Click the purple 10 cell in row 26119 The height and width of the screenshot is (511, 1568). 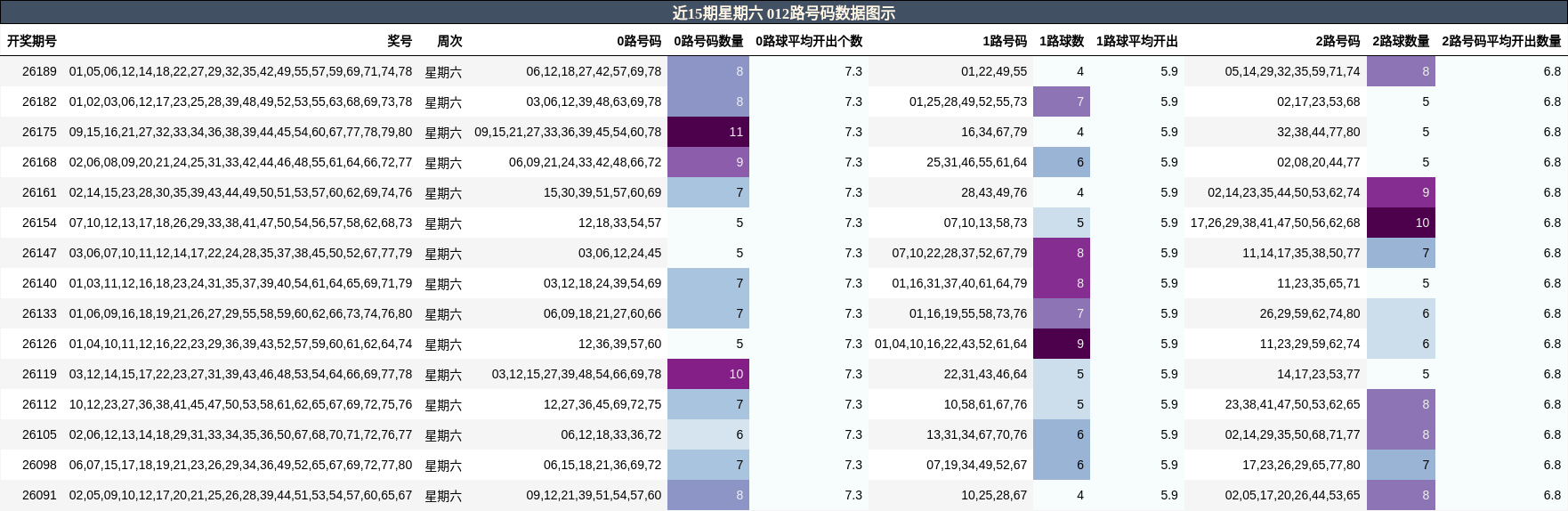tap(708, 374)
